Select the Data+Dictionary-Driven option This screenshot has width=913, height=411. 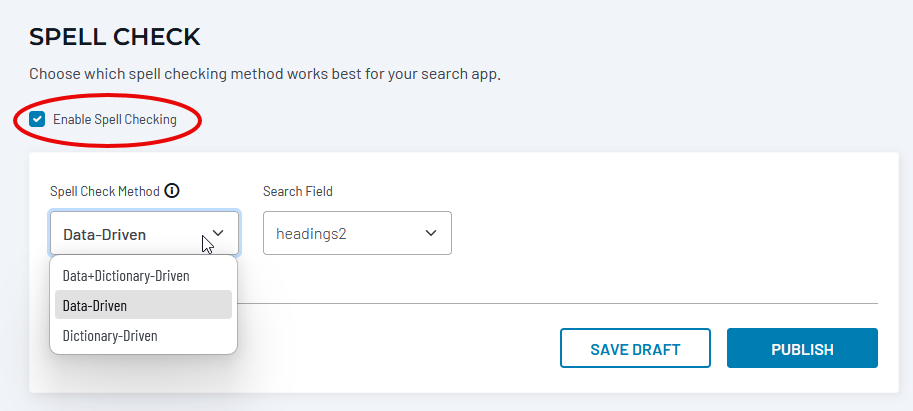click(x=126, y=275)
